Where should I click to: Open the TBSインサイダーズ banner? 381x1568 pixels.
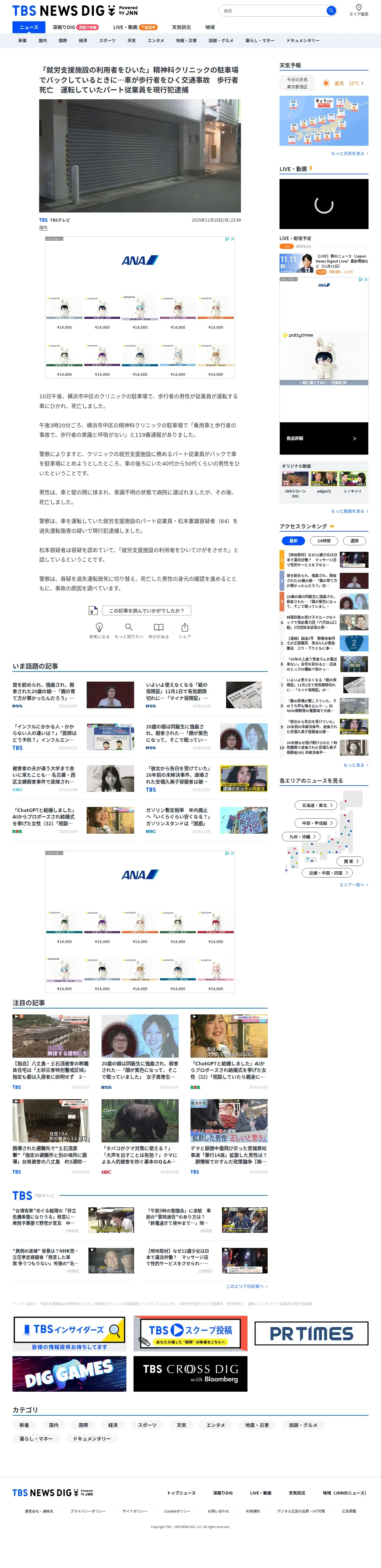69,1334
